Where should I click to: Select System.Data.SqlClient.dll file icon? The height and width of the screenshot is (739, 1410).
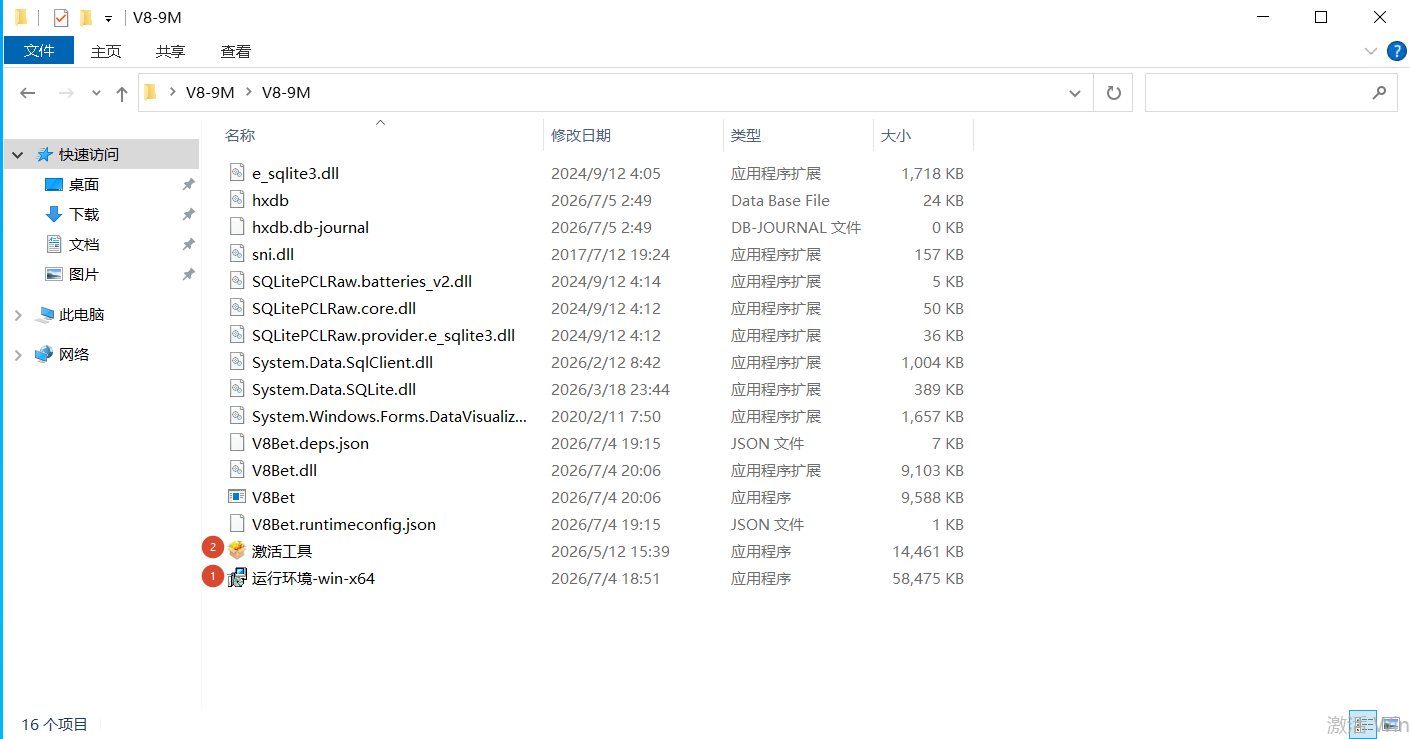click(237, 362)
